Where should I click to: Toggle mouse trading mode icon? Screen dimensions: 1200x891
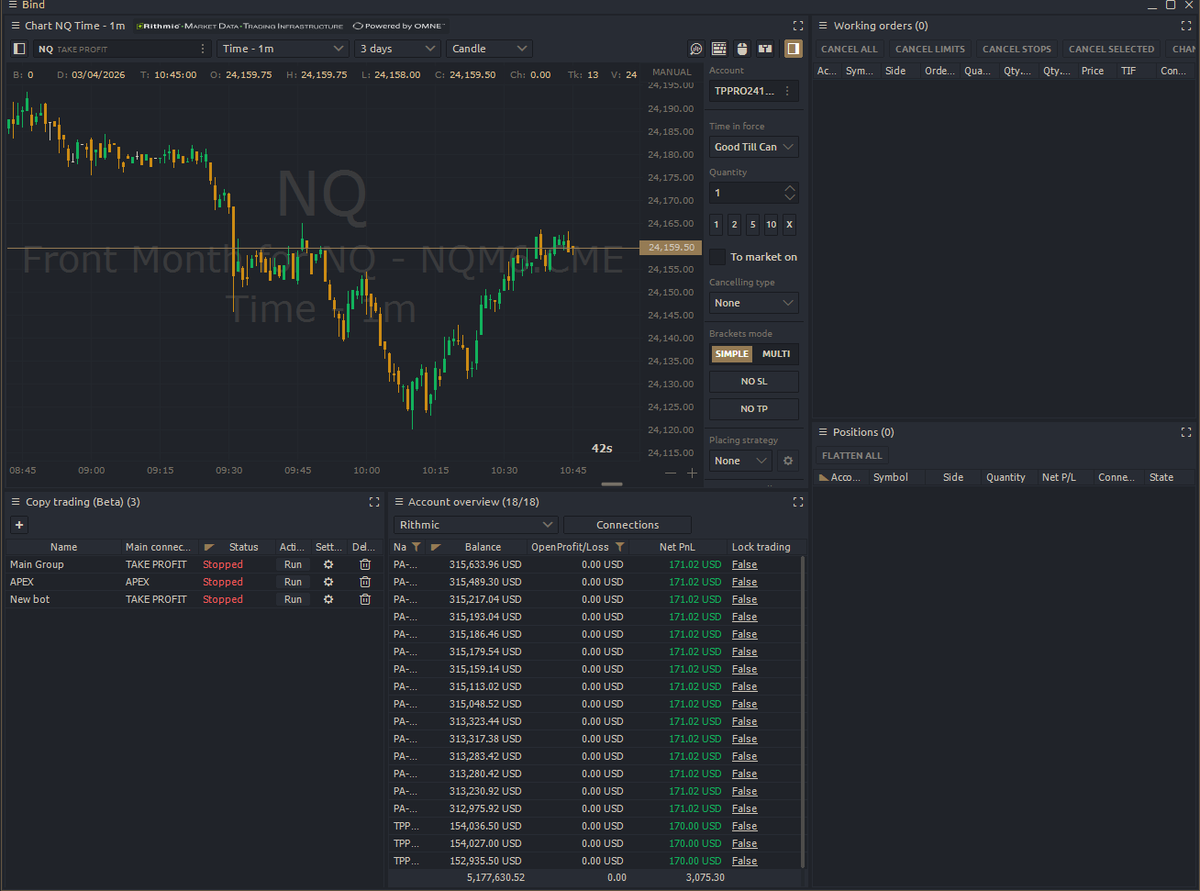tap(741, 48)
